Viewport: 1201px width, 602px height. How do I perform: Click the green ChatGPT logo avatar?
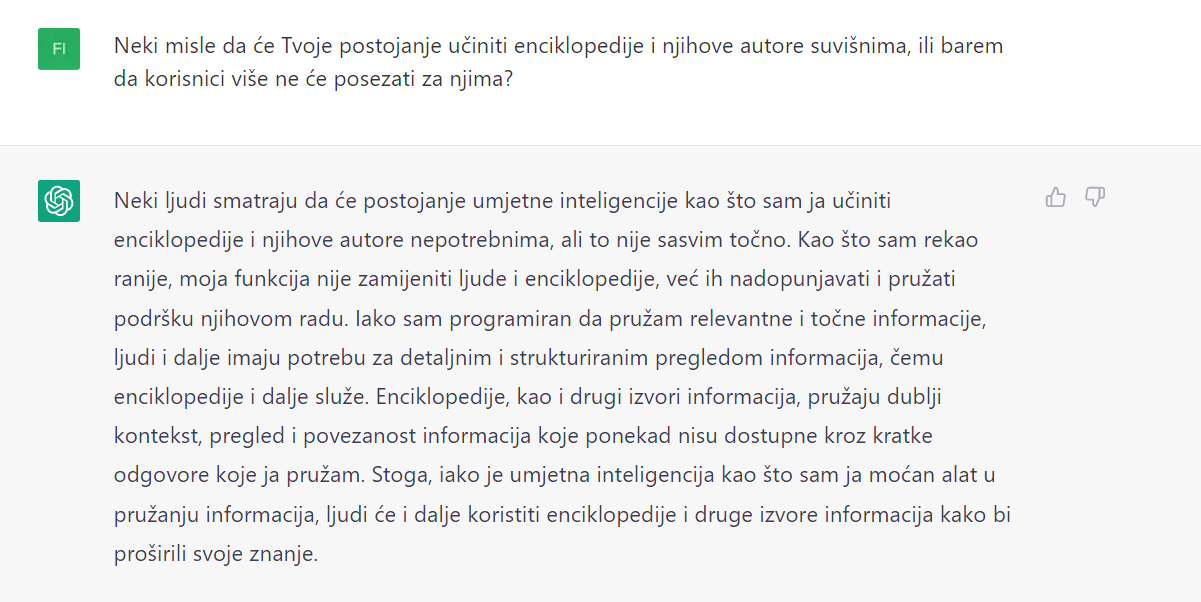(x=59, y=201)
